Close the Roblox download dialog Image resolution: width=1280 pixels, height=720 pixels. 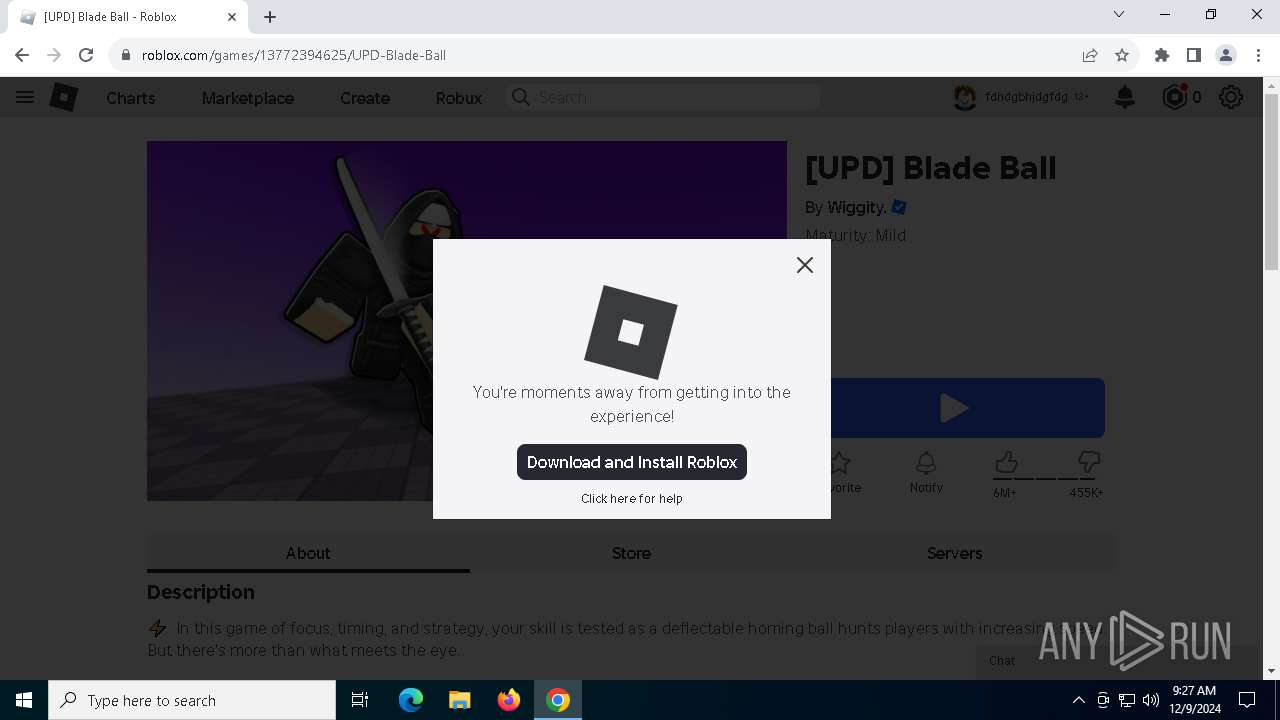[x=805, y=265]
